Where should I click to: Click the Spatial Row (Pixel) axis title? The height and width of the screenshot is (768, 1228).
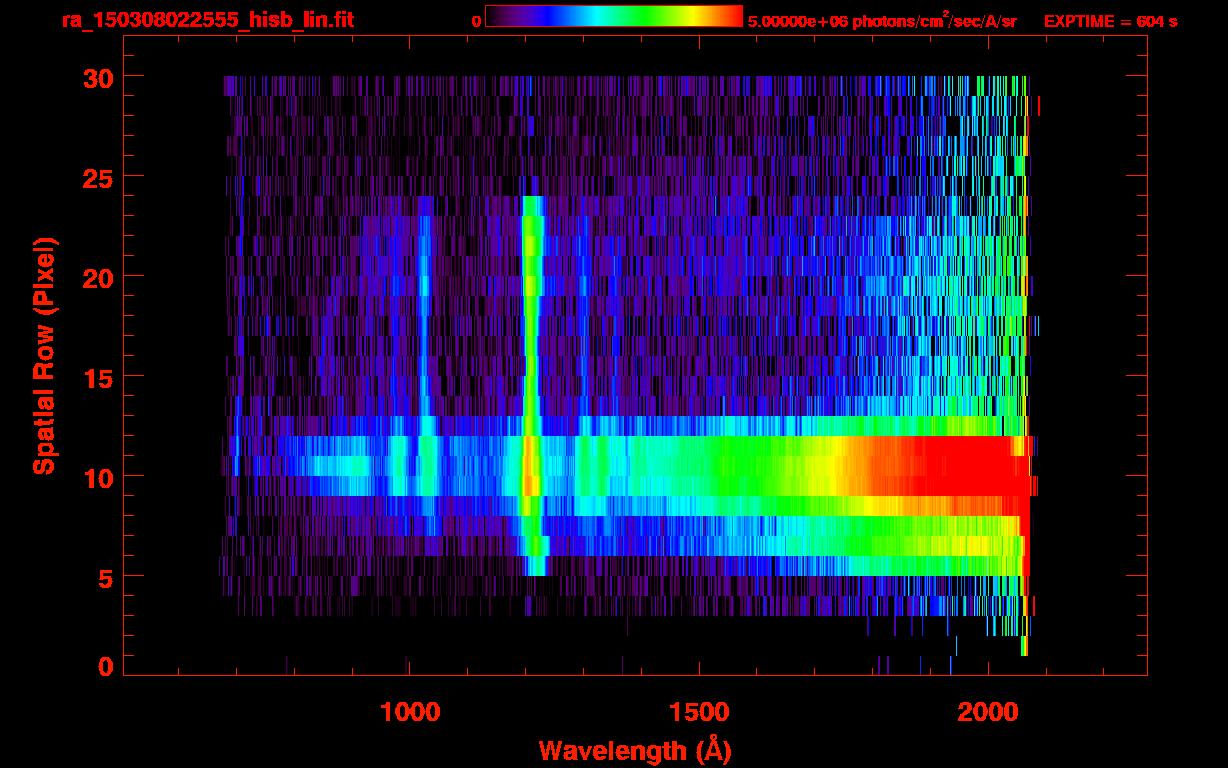pos(45,355)
